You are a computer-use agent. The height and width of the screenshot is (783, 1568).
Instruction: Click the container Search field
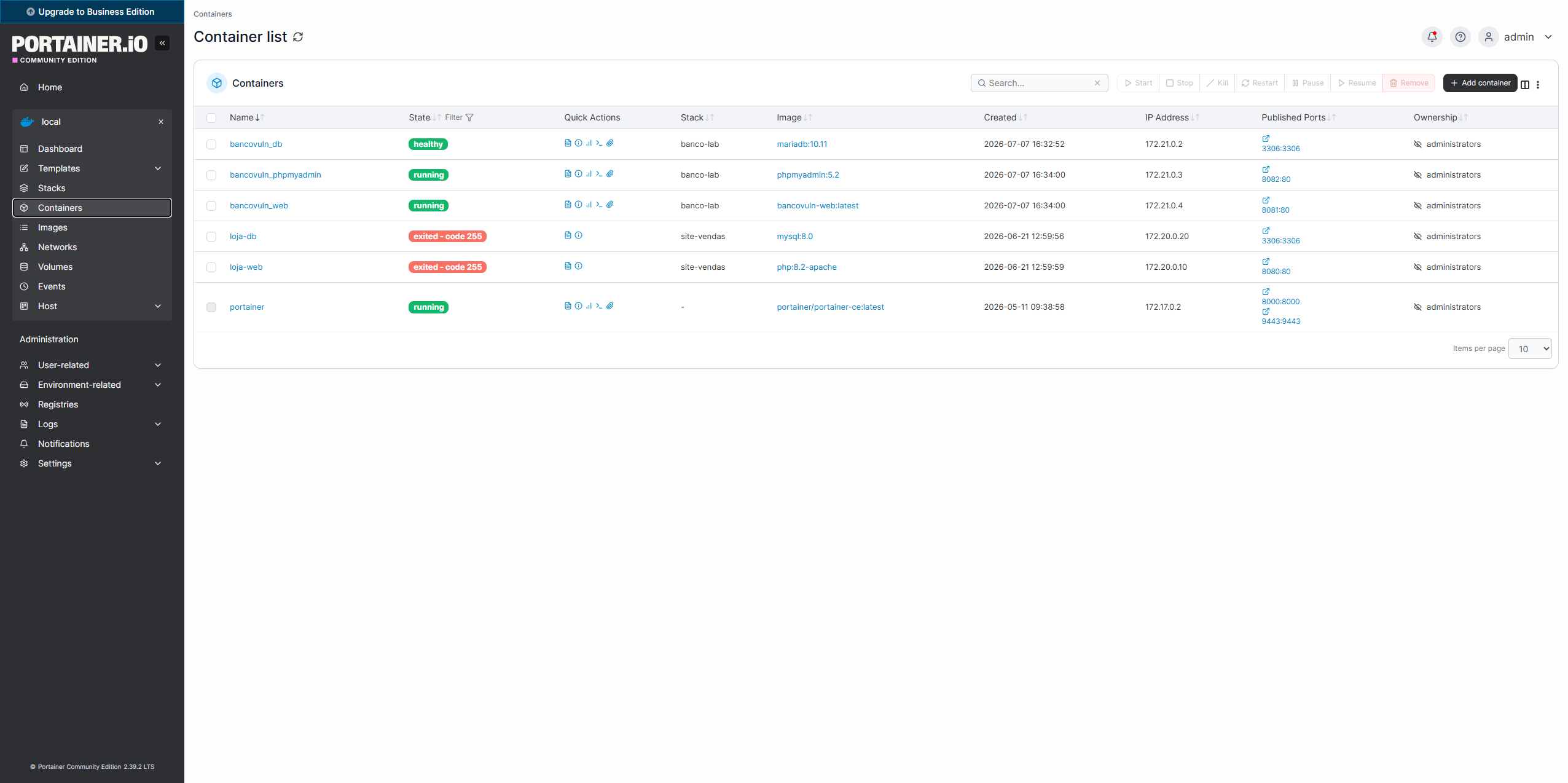click(1039, 83)
